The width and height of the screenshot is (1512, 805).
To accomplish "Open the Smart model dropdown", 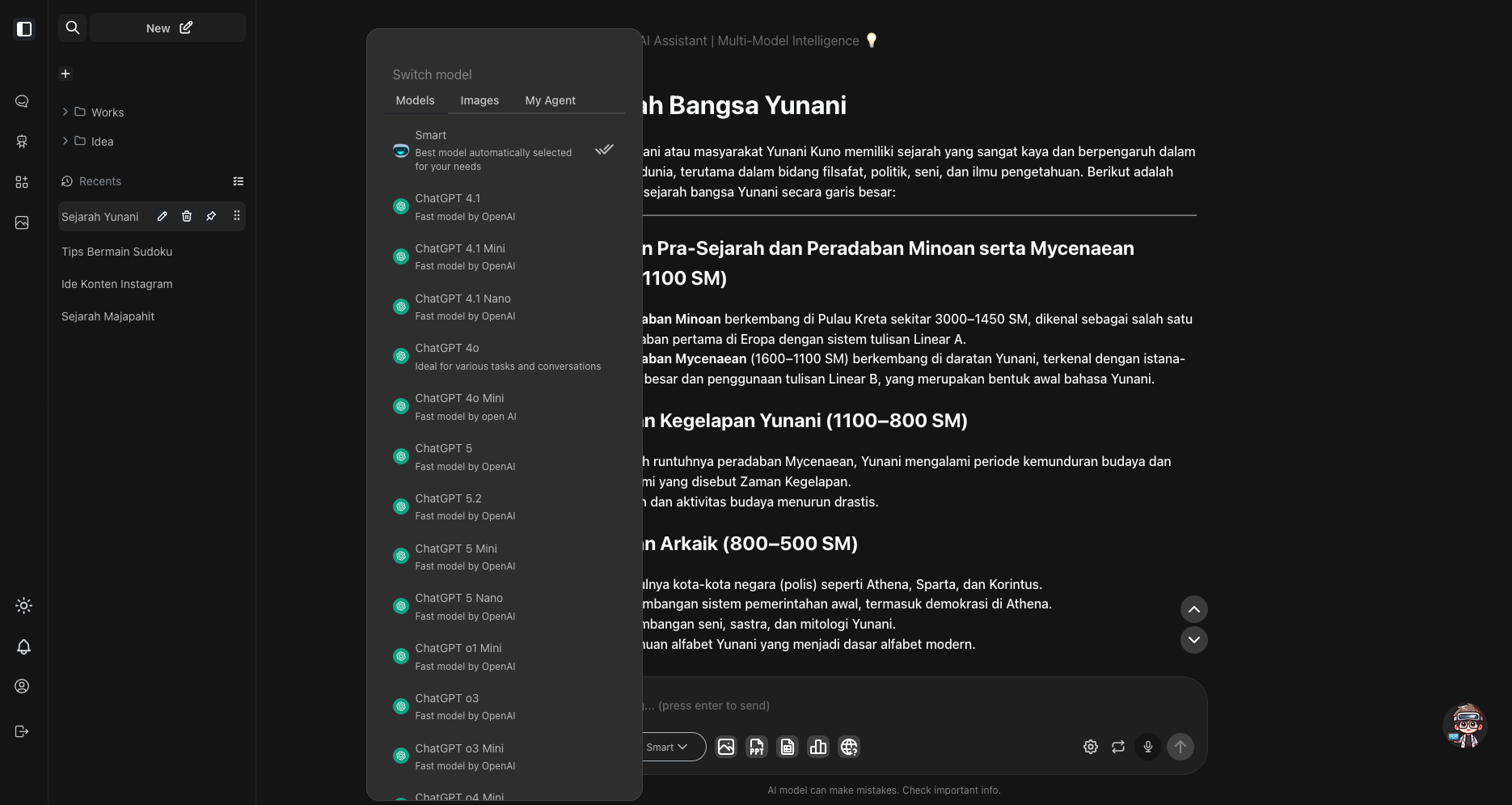I will pos(667,747).
